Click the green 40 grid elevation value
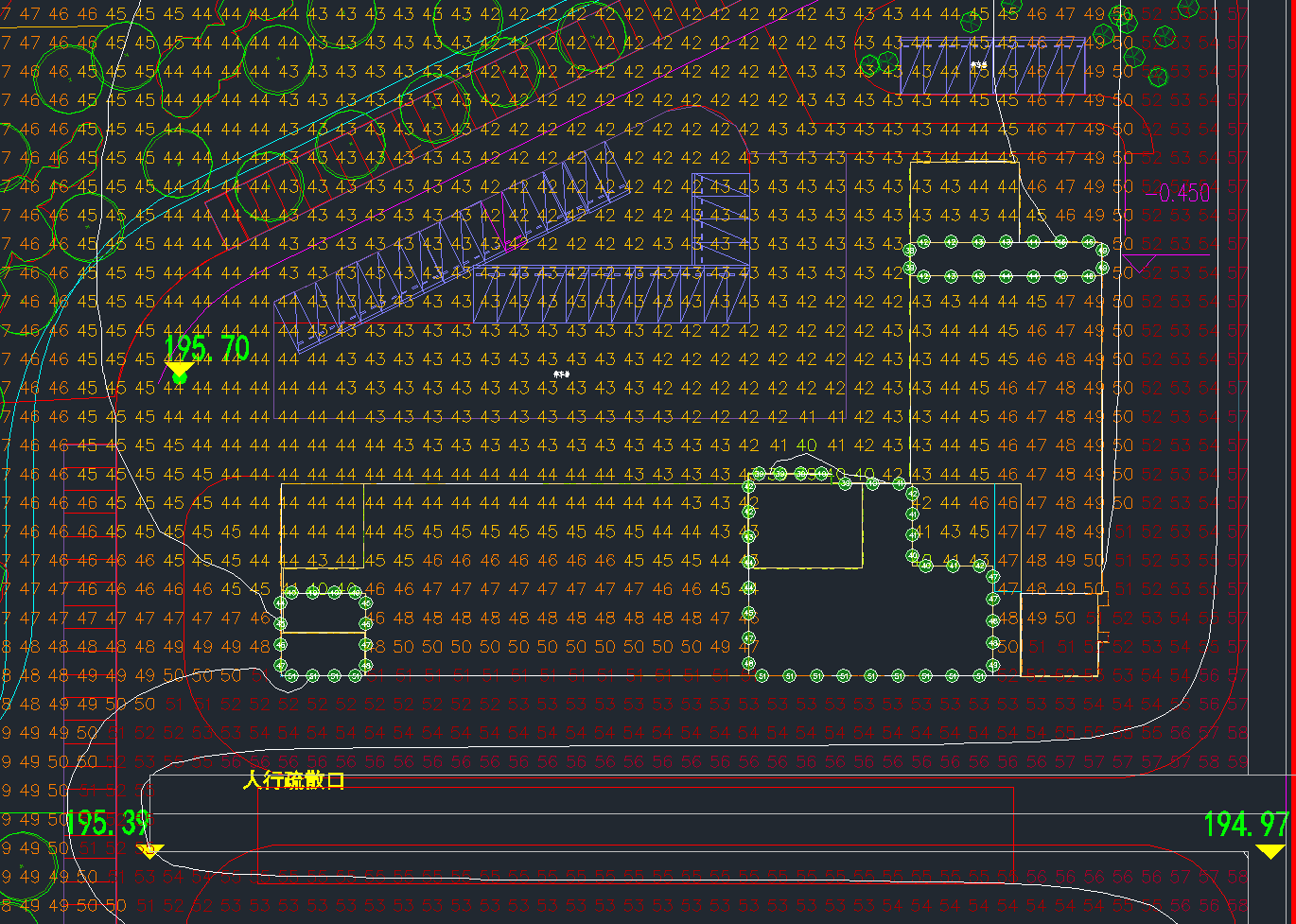The width and height of the screenshot is (1296, 924). [807, 445]
